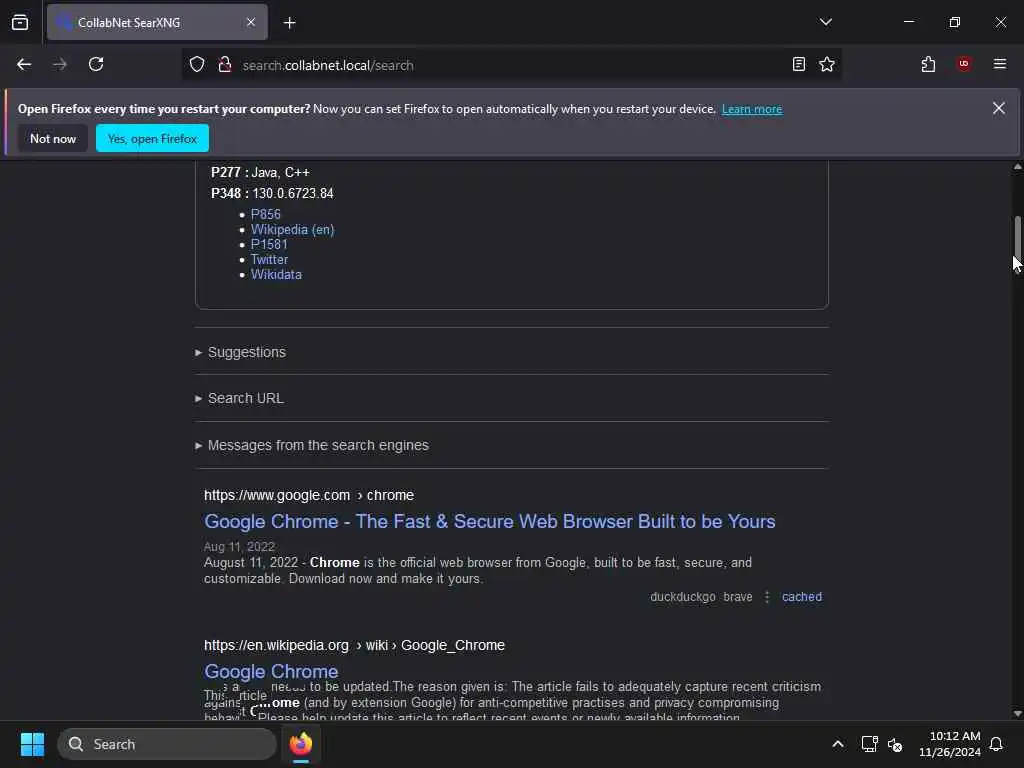Screen dimensions: 1024x768
Task: Open the Wikidata link
Action: (276, 274)
